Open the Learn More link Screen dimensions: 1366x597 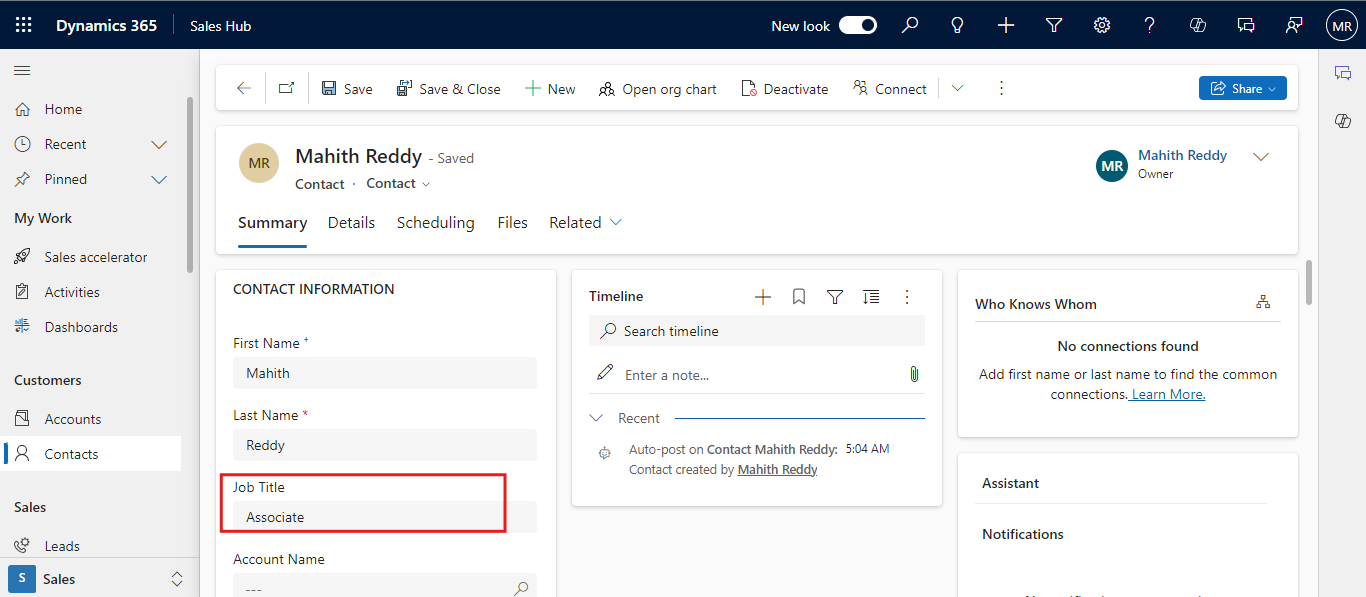click(1168, 395)
